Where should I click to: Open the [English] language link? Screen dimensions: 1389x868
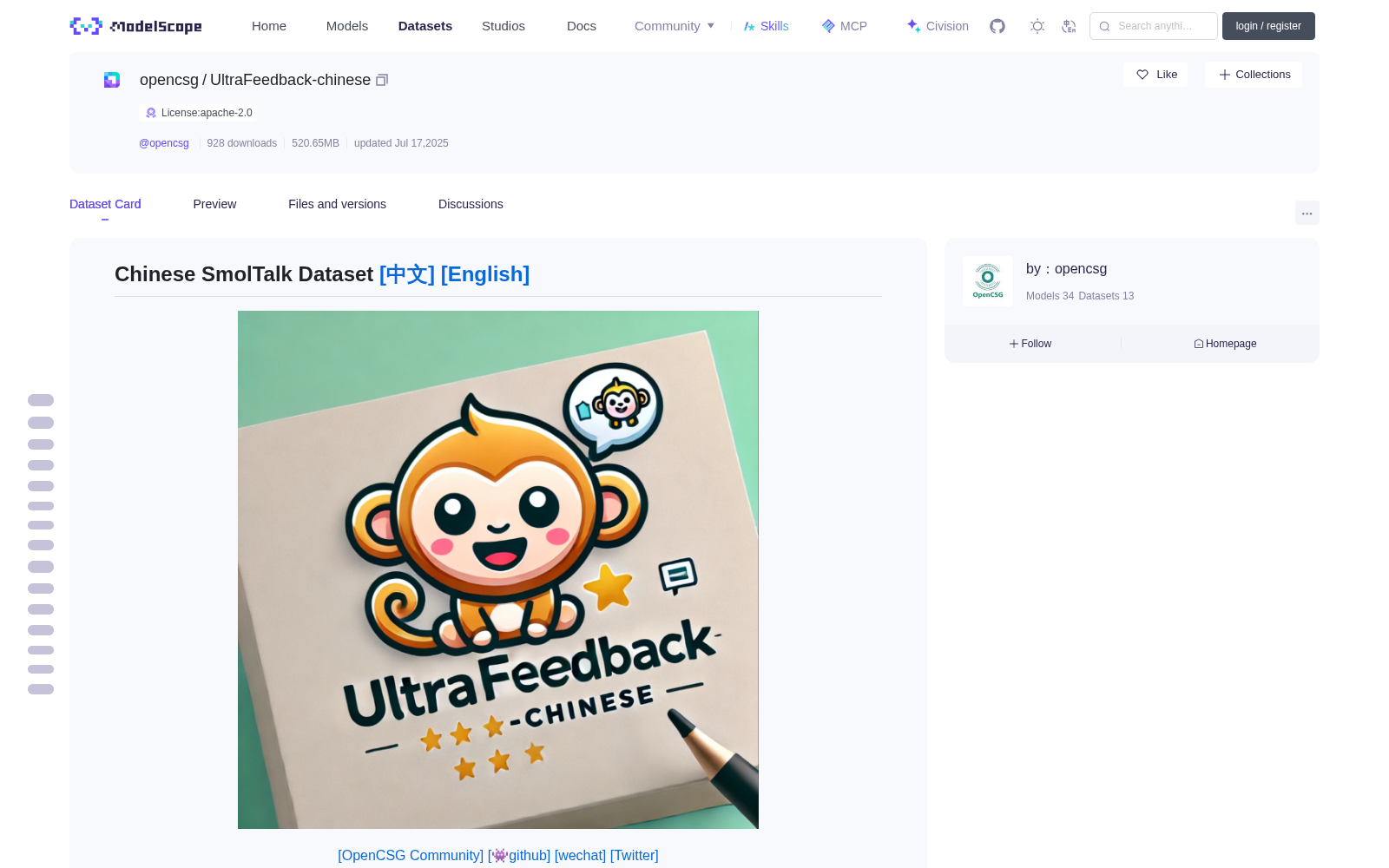pyautogui.click(x=485, y=274)
